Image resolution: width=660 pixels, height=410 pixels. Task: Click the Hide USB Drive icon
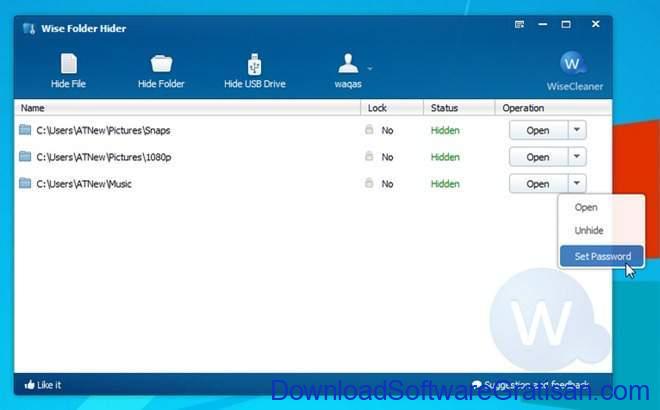254,64
